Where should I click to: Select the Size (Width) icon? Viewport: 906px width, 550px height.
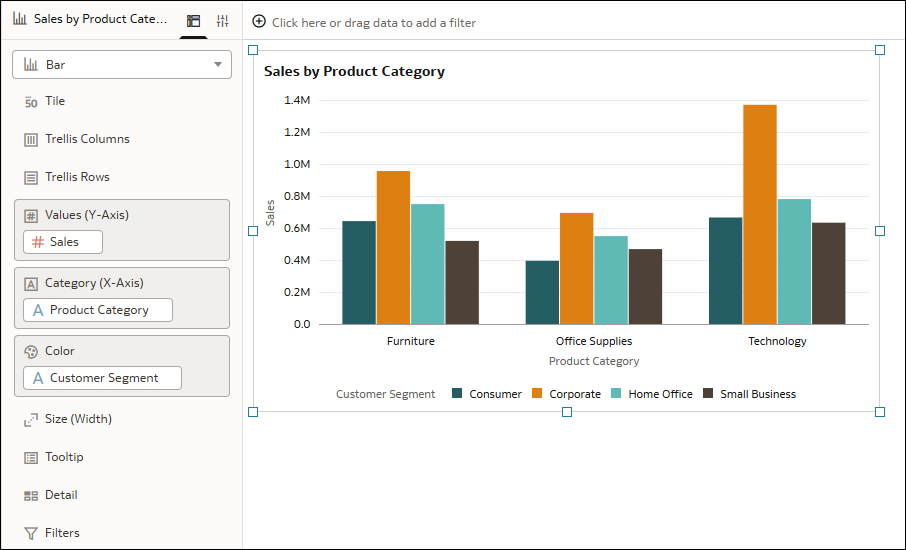31,420
